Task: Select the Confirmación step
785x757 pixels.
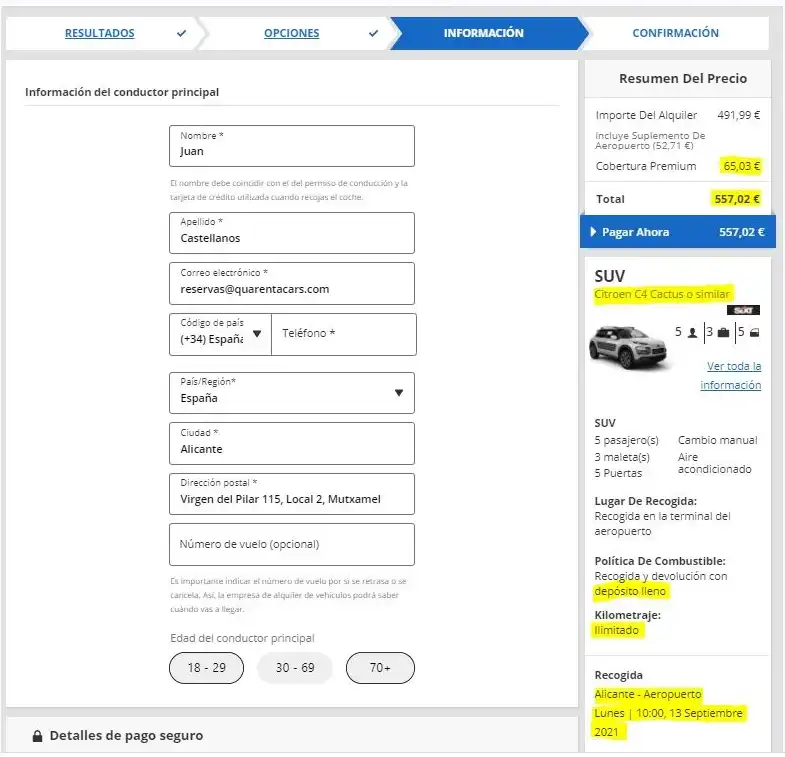Action: click(675, 33)
